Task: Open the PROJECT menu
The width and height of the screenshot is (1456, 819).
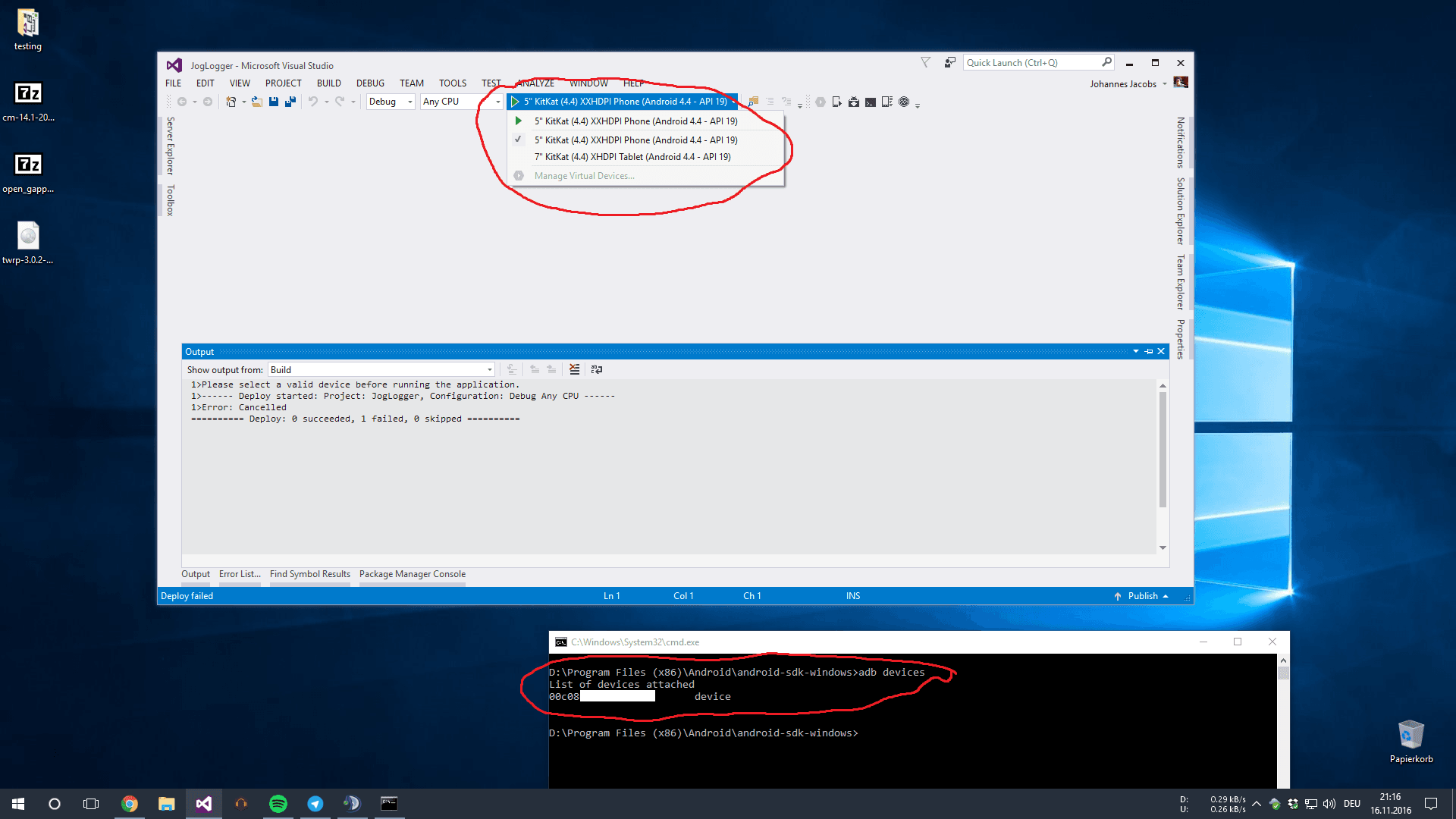Action: click(x=284, y=83)
